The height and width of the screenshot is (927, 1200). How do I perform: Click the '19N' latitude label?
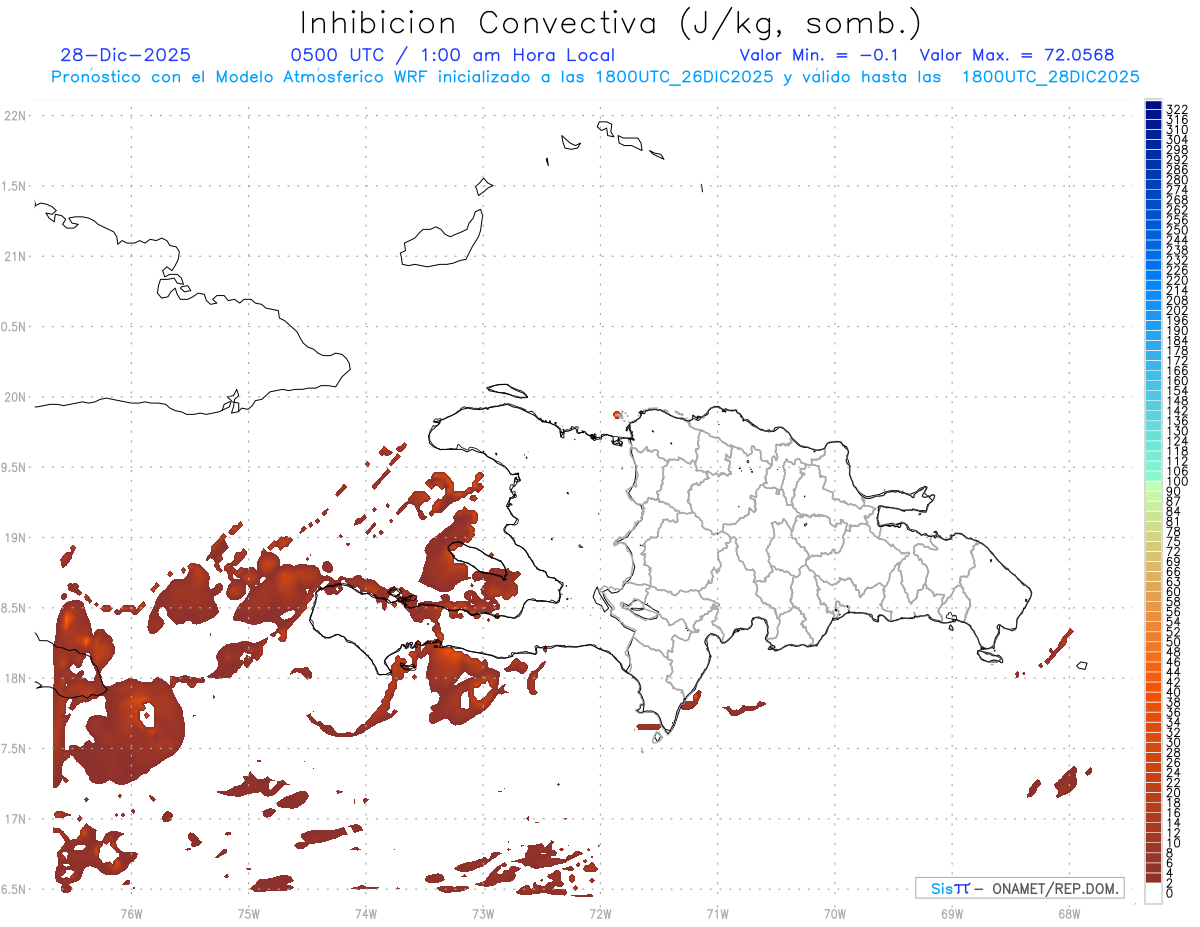15,538
